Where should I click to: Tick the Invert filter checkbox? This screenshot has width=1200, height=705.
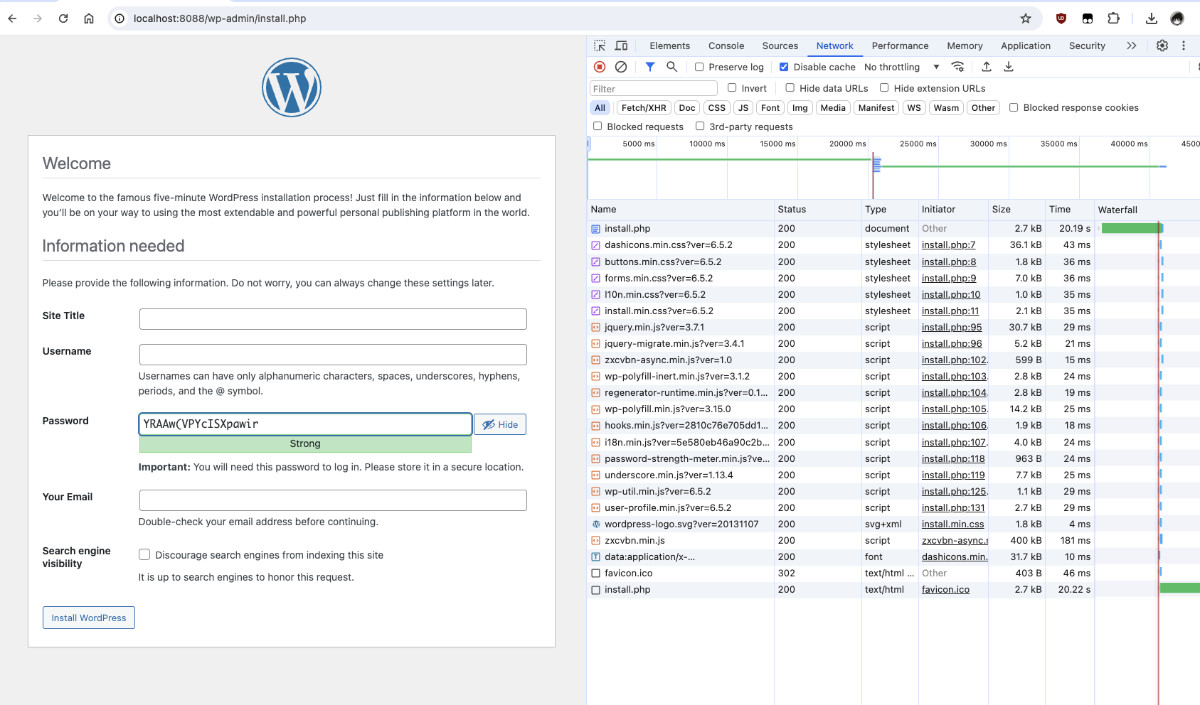732,88
